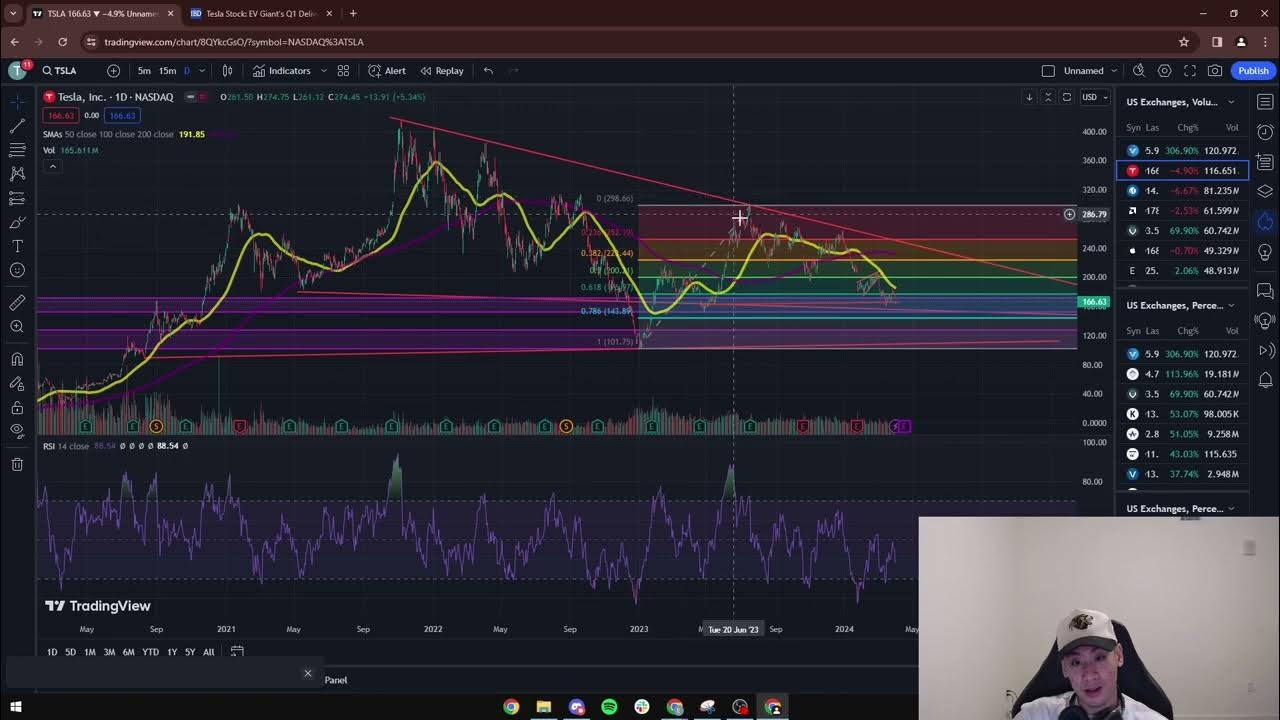Select the 1D date range
This screenshot has height=720, width=1280.
(x=52, y=652)
